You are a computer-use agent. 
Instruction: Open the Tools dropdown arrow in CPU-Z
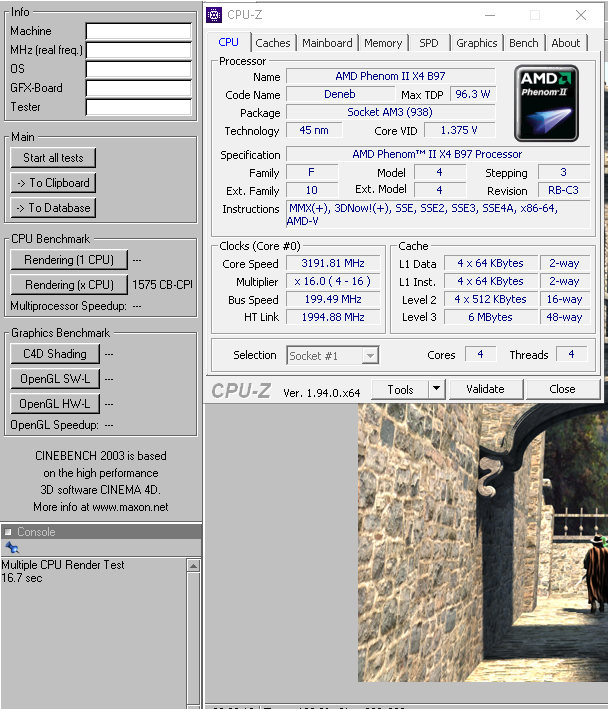[x=436, y=389]
